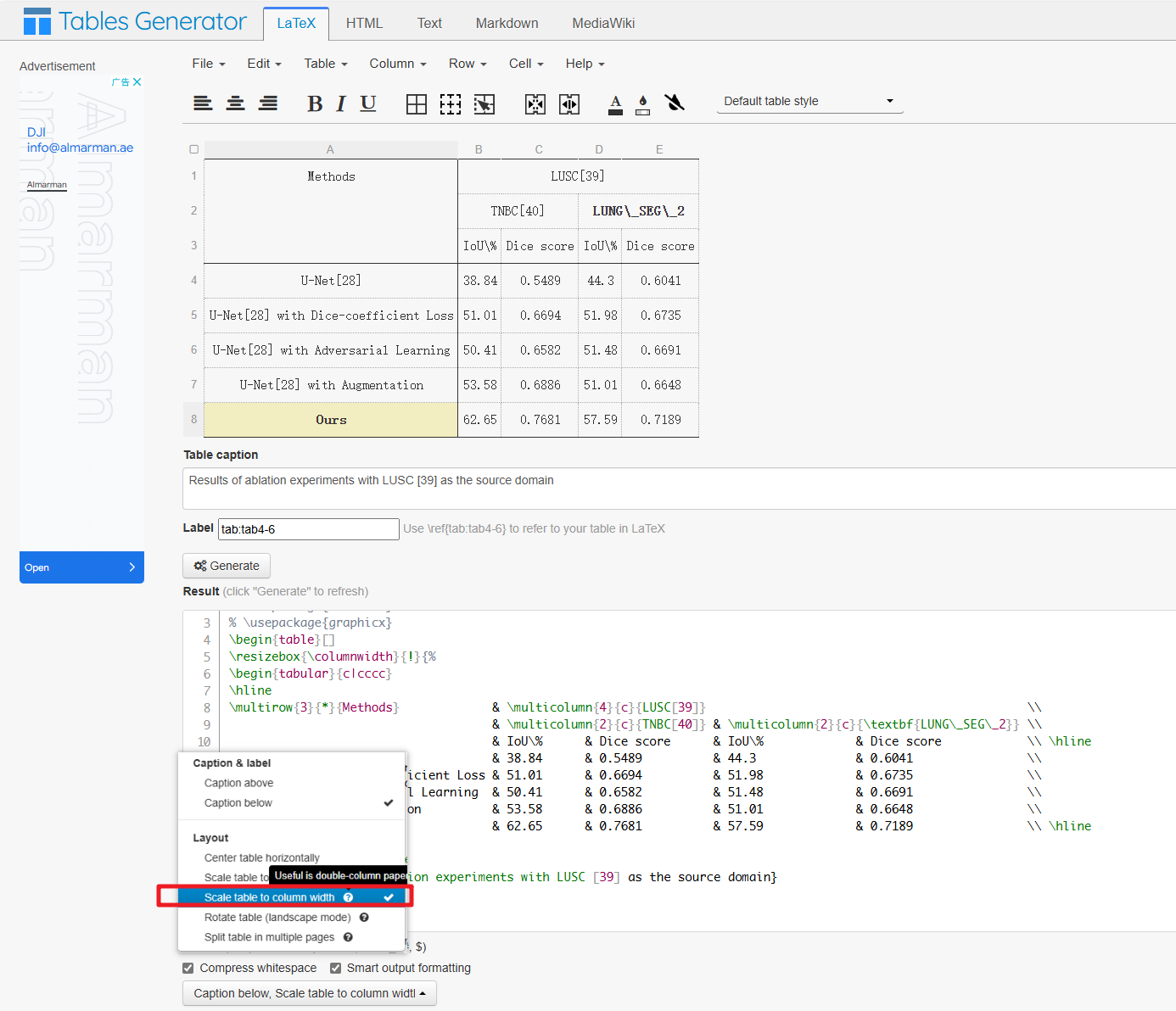Click line 8 of the LaTeX result code
The image size is (1176, 1011).
pyautogui.click(x=636, y=707)
